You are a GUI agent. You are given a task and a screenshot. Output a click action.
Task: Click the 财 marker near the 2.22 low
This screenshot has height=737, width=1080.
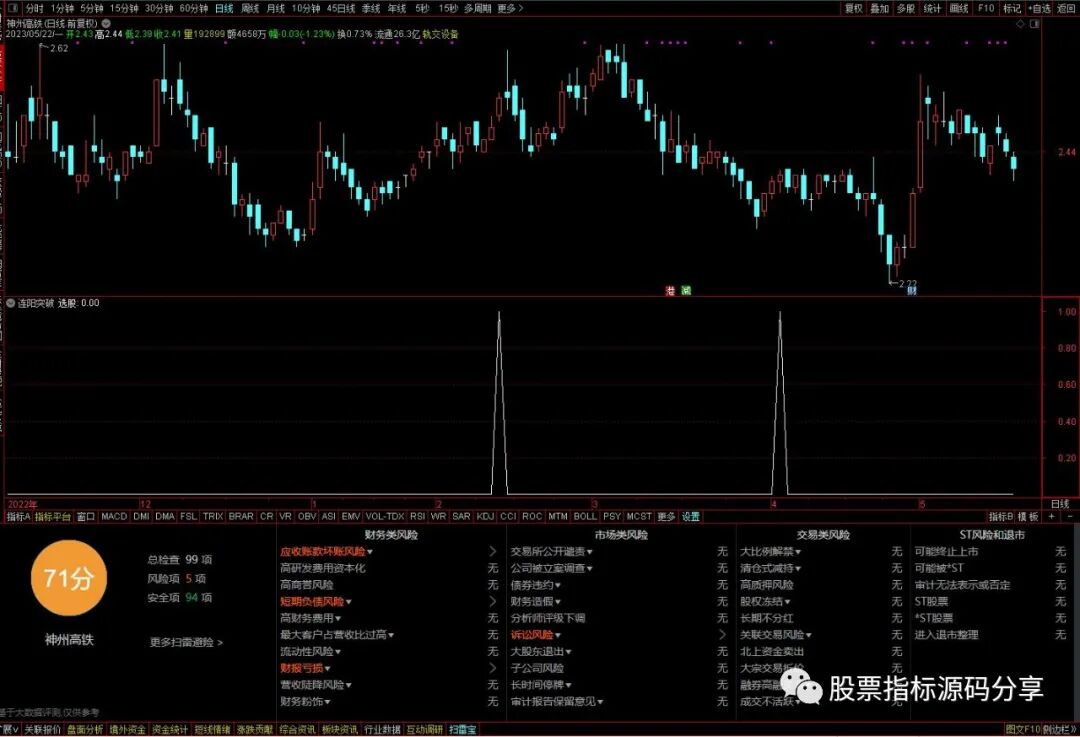point(912,291)
